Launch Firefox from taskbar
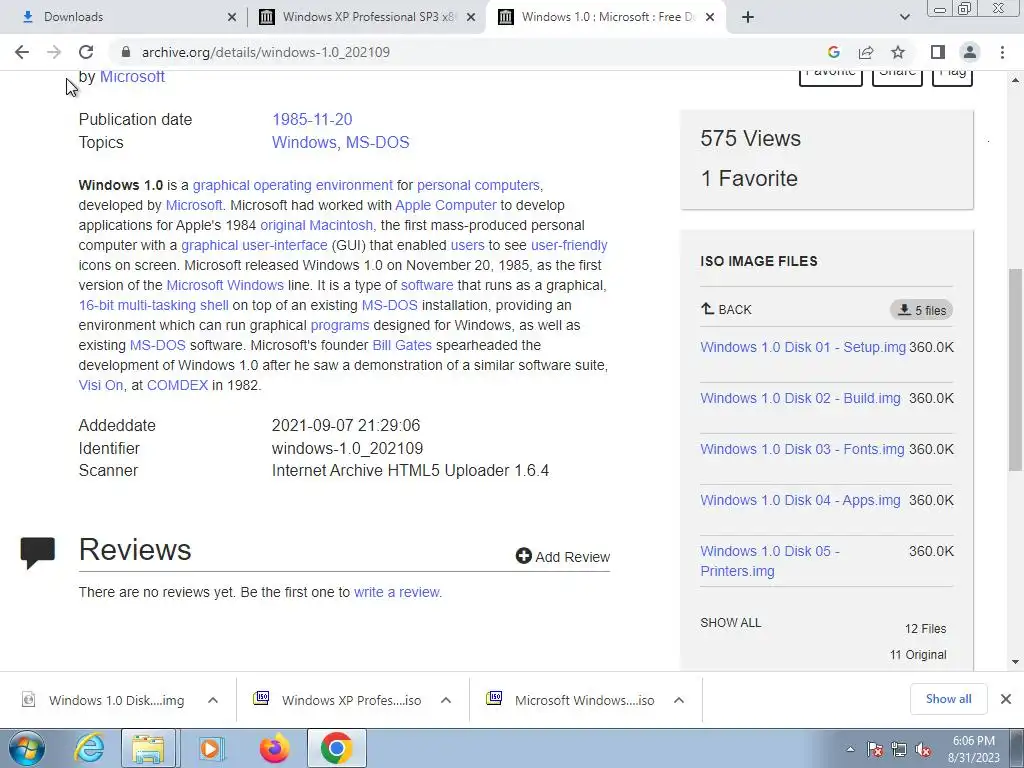Viewport: 1024px width, 768px height. (x=274, y=748)
